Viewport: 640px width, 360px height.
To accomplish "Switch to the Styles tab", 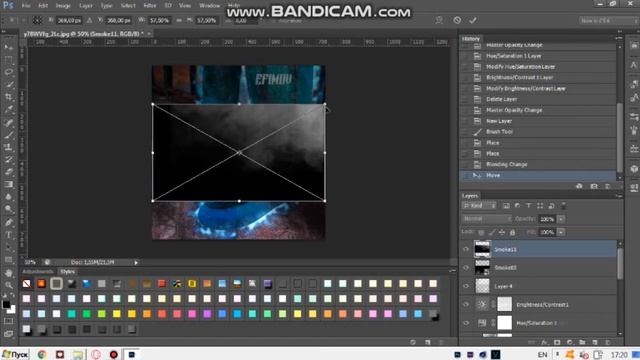I will (67, 271).
